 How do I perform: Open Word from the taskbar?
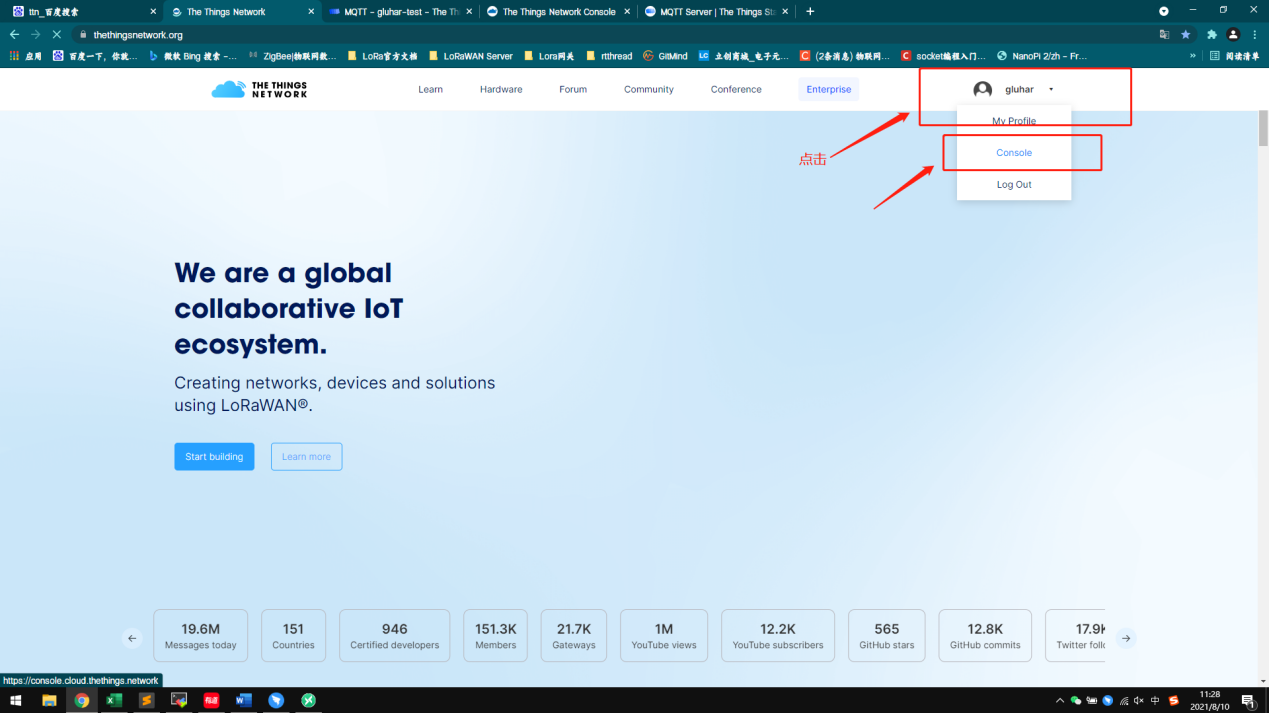pos(243,700)
